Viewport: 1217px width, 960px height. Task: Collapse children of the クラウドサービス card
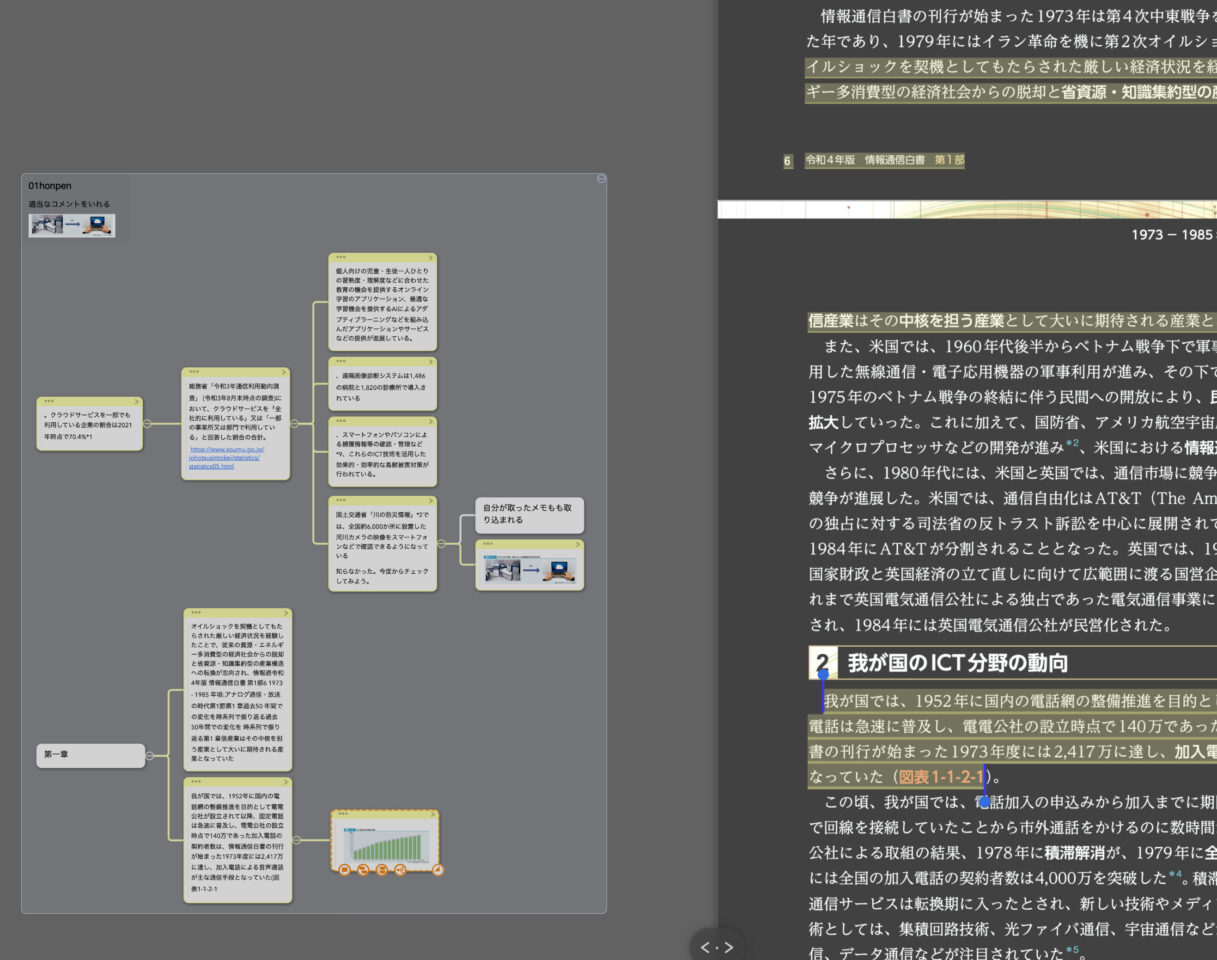[148, 423]
